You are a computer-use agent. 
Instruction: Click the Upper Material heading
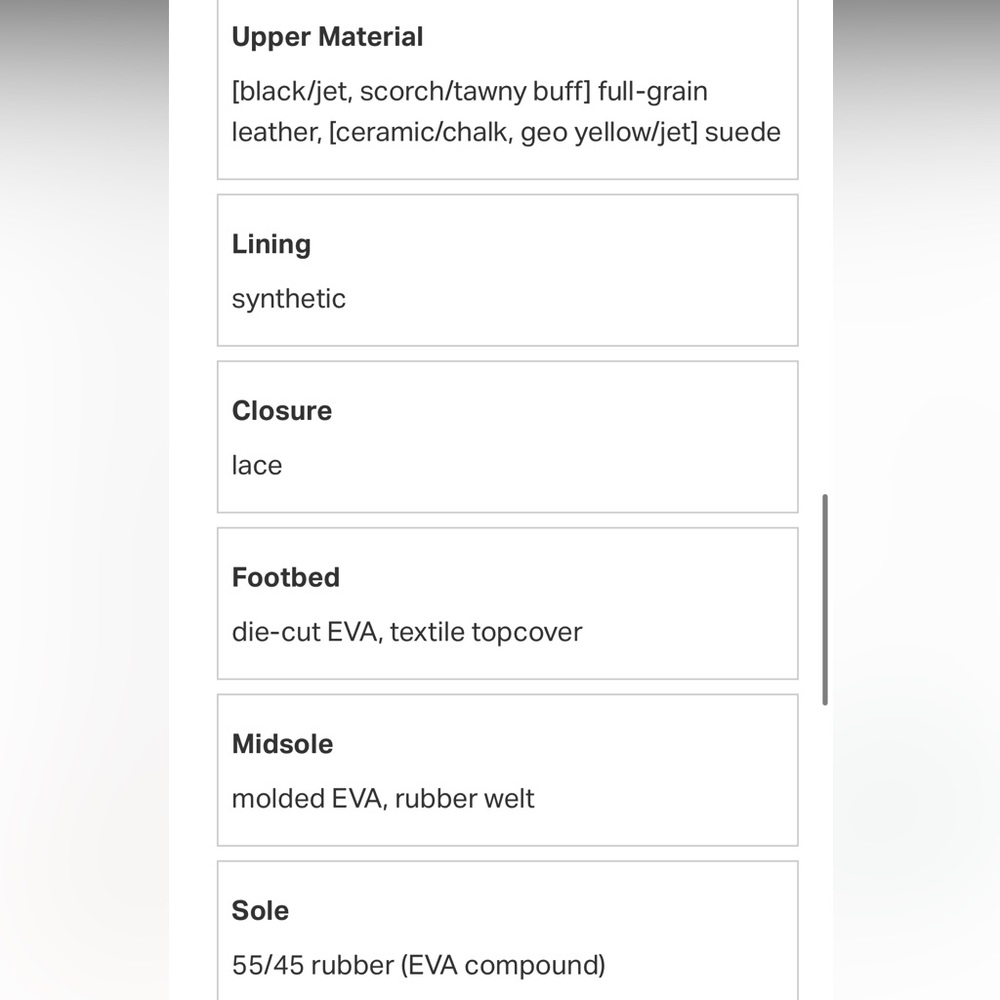click(327, 37)
